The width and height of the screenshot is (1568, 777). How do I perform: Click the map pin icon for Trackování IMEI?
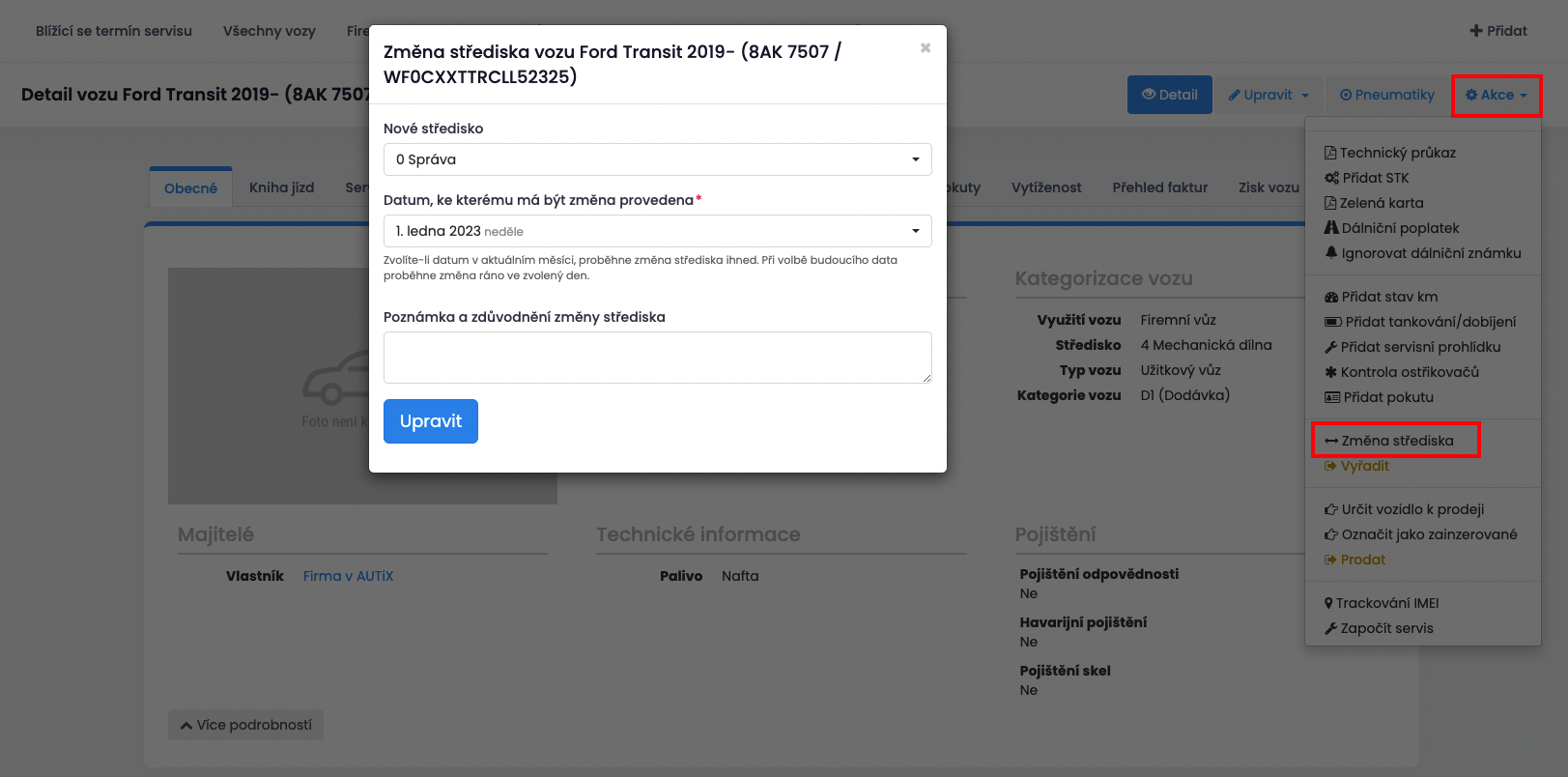click(1329, 603)
